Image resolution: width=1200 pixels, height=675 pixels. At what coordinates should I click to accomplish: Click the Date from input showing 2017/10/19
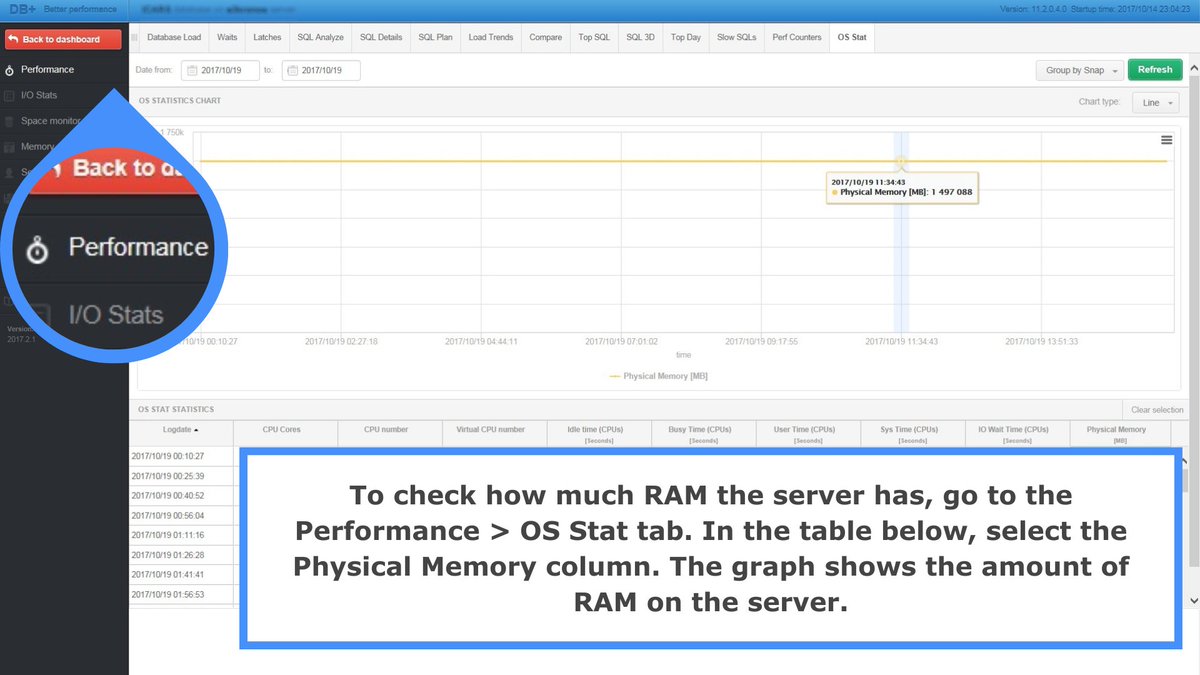click(x=218, y=70)
